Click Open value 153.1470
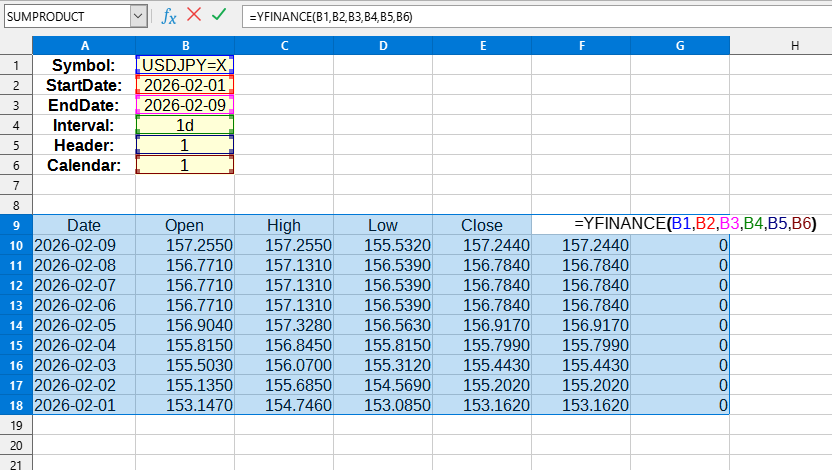The width and height of the screenshot is (832, 470). [x=185, y=405]
